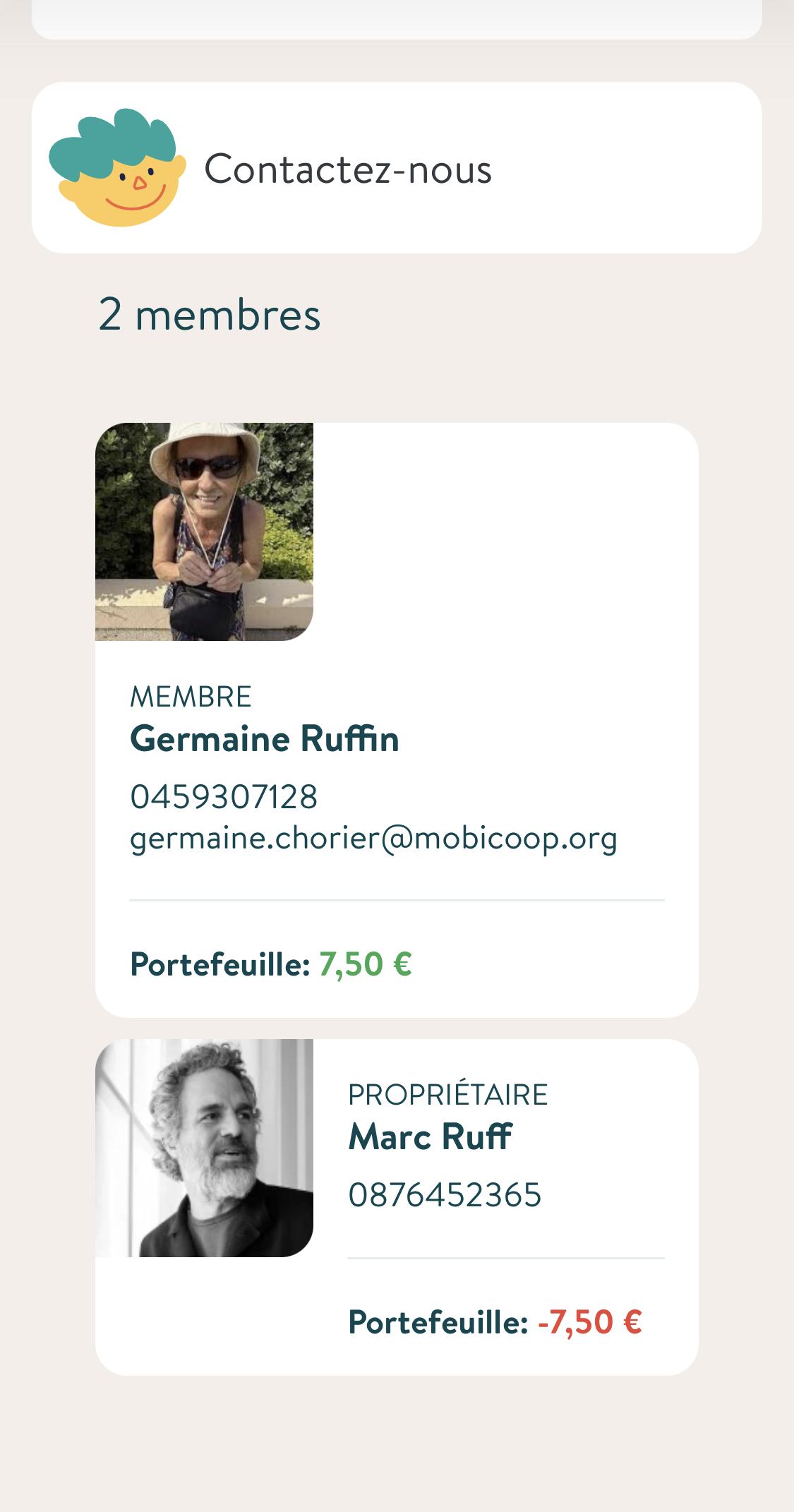This screenshot has width=794, height=1512.
Task: Open the Contactez-nous link text
Action: (x=347, y=169)
